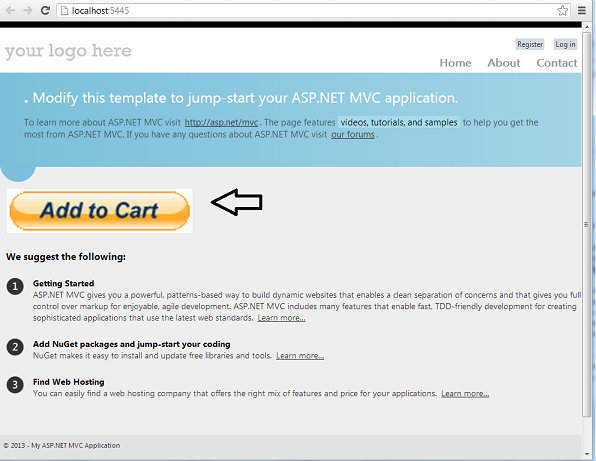Click the number 1 circle icon
596x461 pixels.
coord(15,286)
